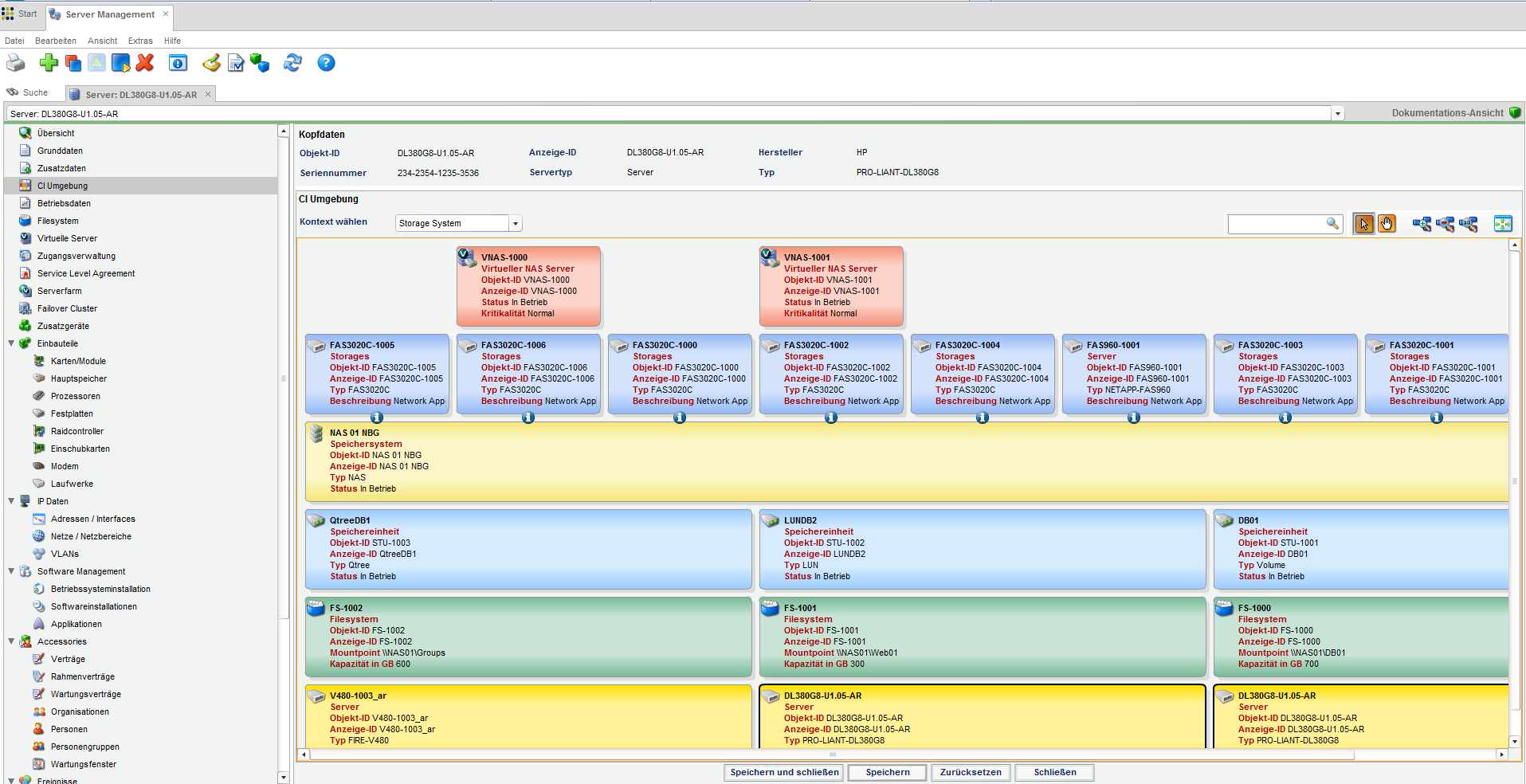Open the info window toolbar icon
1526x784 pixels.
(178, 63)
